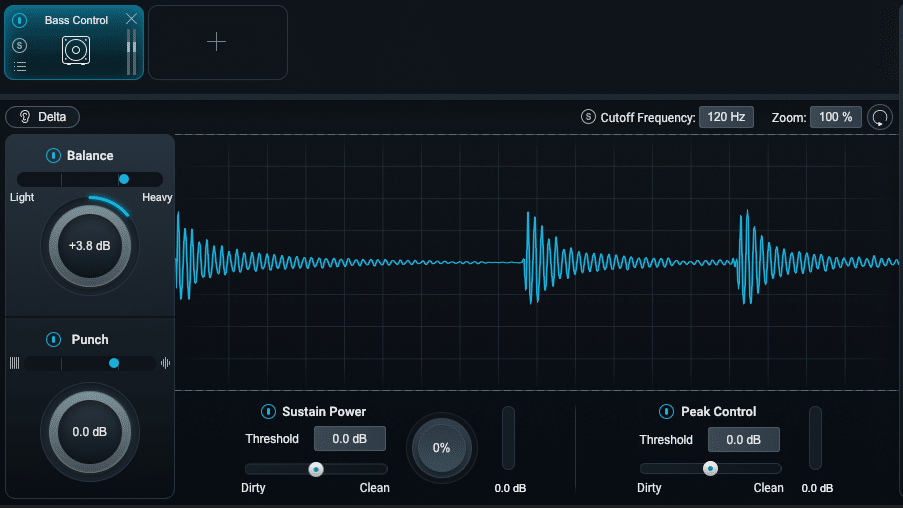
Task: Click the Sustain Power Dirty label
Action: point(253,488)
